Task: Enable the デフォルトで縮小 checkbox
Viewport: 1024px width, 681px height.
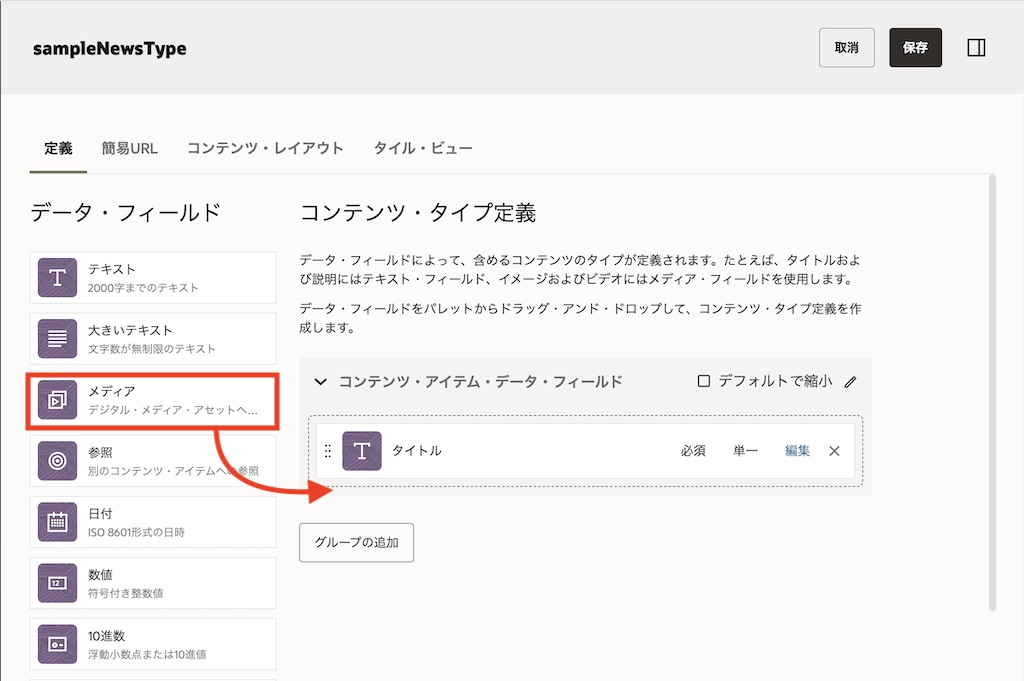Action: point(704,381)
